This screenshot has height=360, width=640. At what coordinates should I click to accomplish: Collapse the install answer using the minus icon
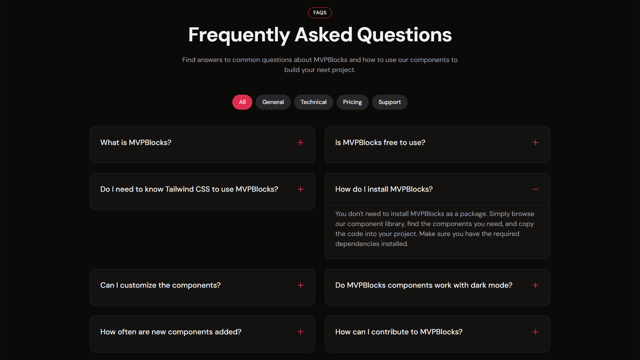point(535,189)
